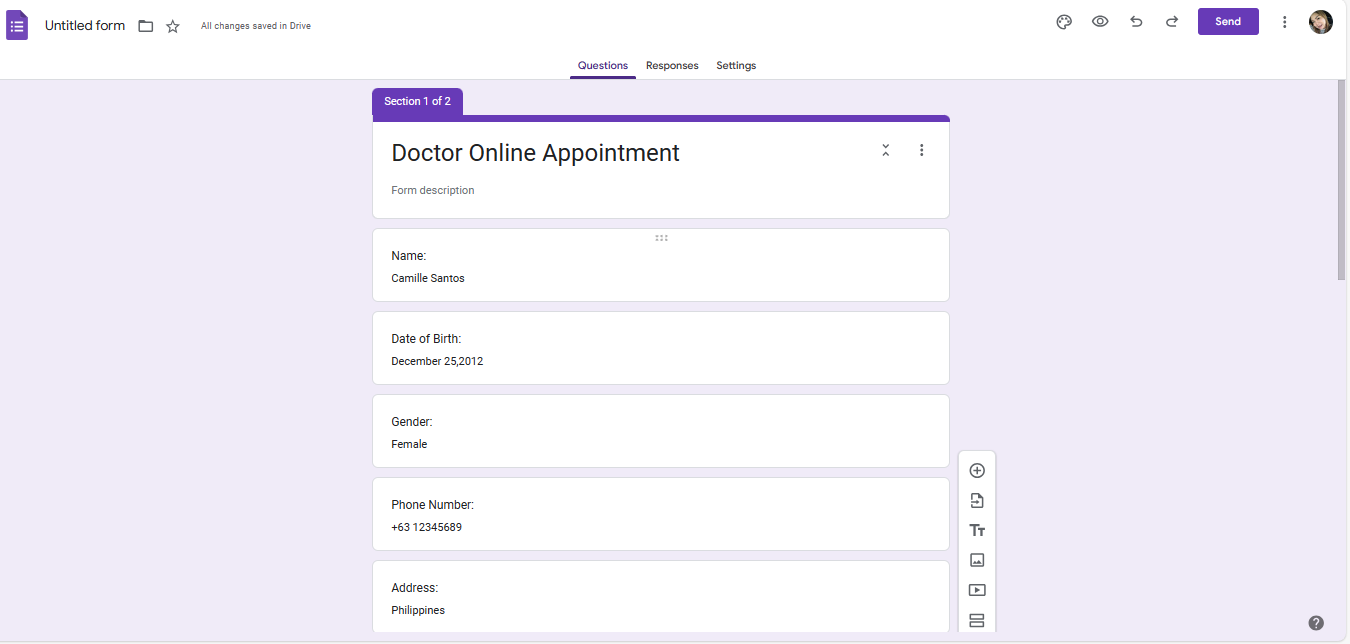Click the Female description text

tap(409, 444)
